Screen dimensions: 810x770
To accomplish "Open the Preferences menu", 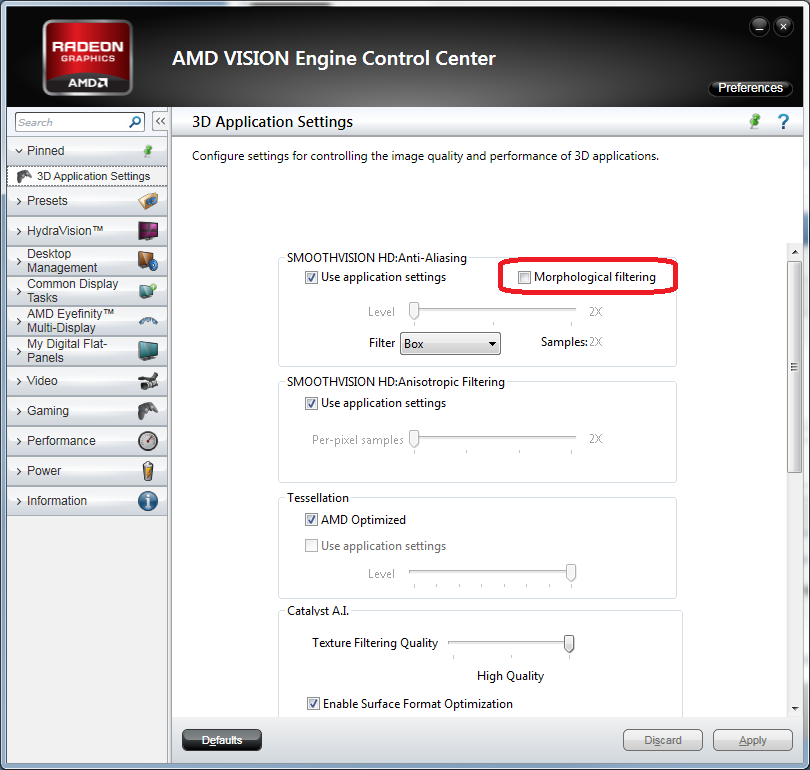I will click(750, 88).
